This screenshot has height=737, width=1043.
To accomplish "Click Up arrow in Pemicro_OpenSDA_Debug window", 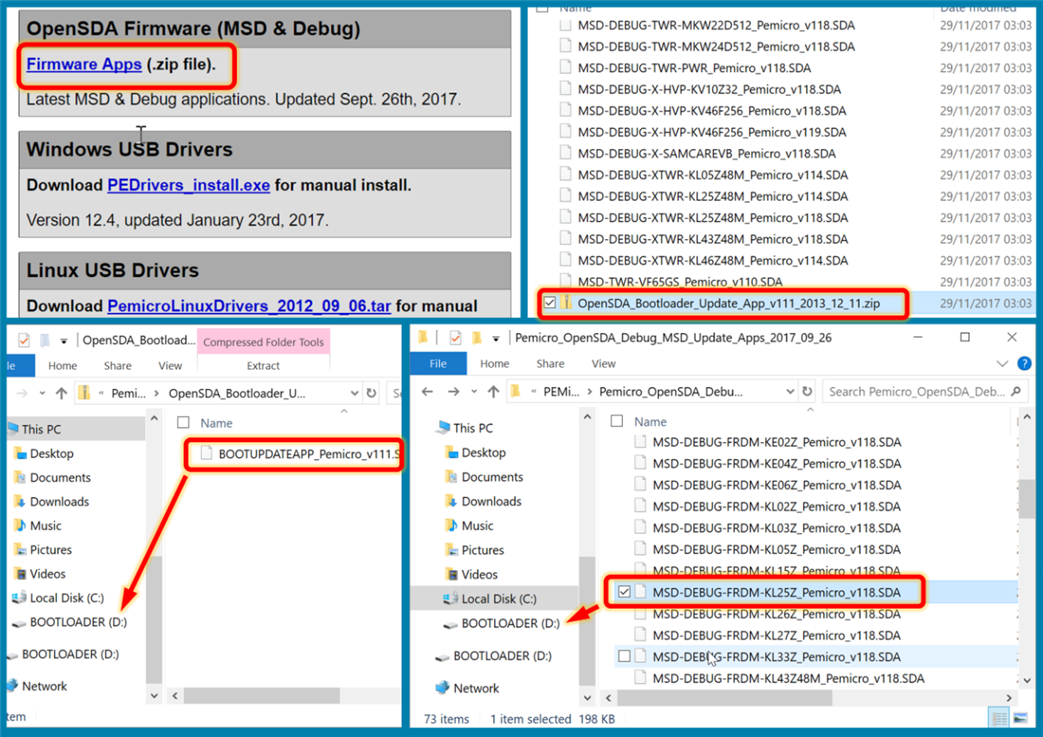I will point(493,392).
